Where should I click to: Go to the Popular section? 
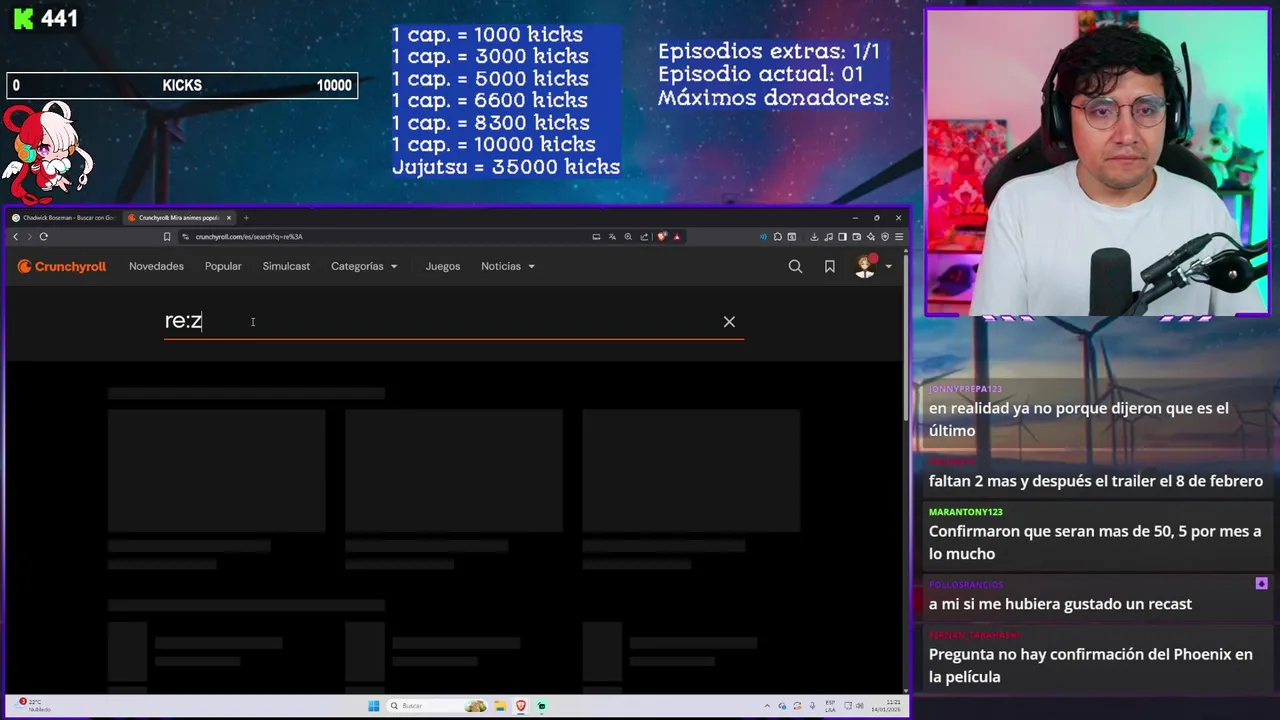(x=223, y=266)
